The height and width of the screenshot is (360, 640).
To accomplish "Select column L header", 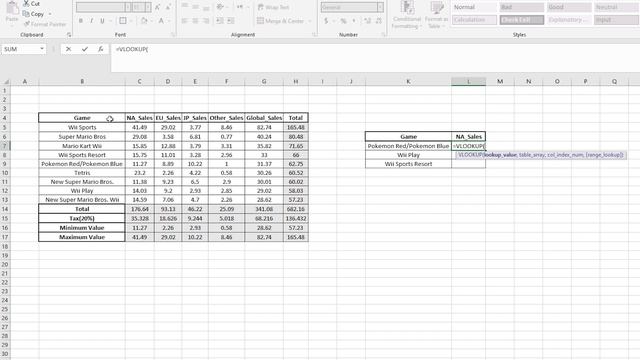I will (469, 82).
